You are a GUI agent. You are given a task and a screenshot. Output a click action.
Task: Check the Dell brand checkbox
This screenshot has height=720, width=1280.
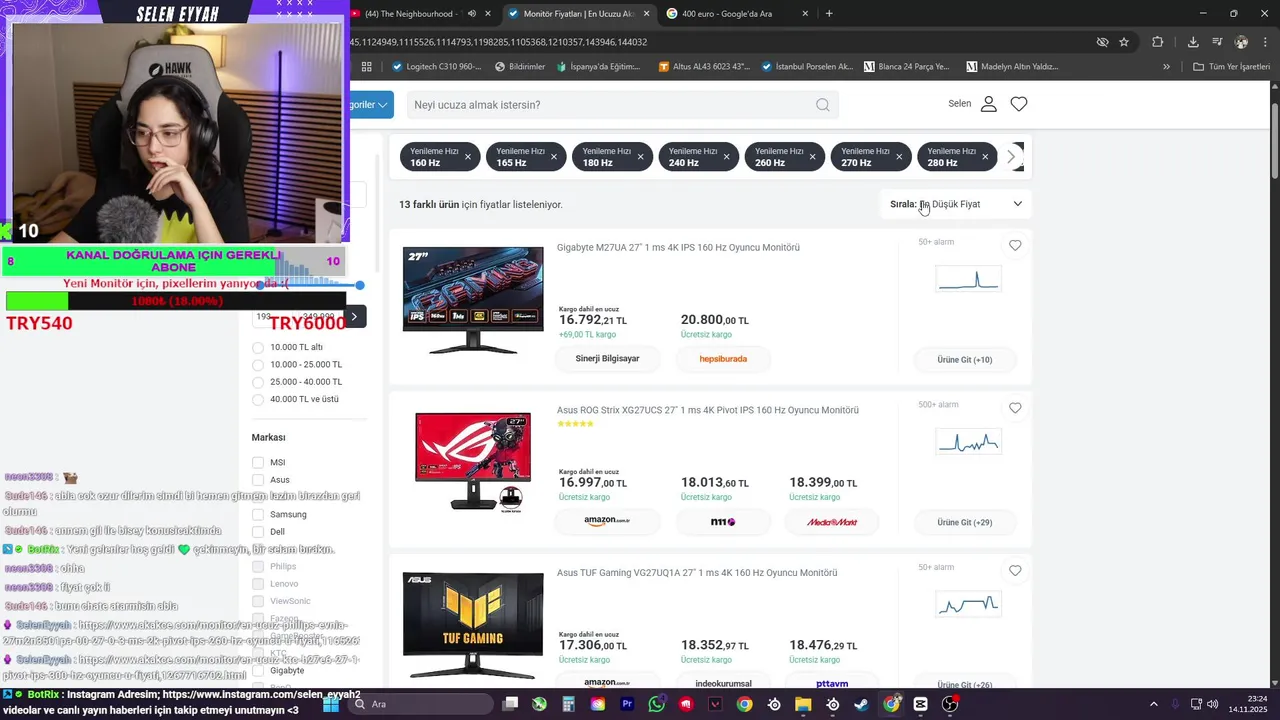[258, 532]
